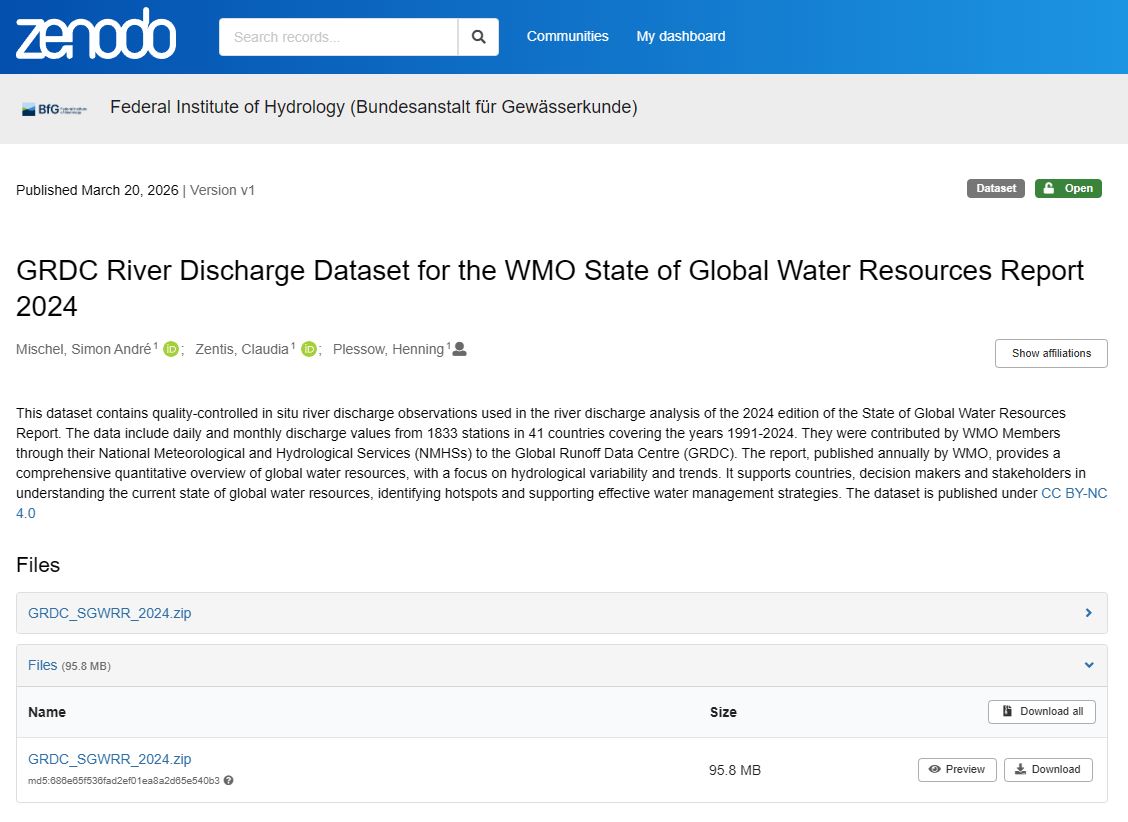
Task: Click the BfG institute logo
Action: (52, 107)
